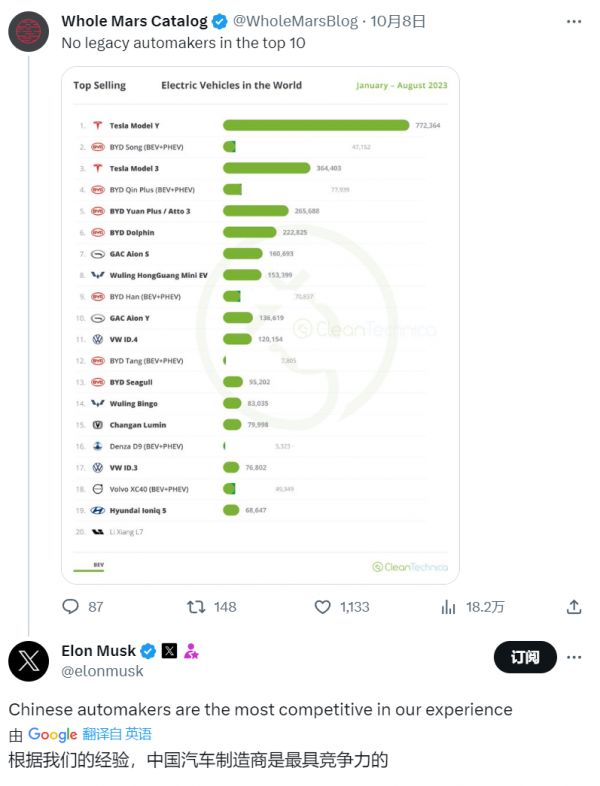Click the Whole Mars Catalog verified badge

pyautogui.click(x=220, y=21)
